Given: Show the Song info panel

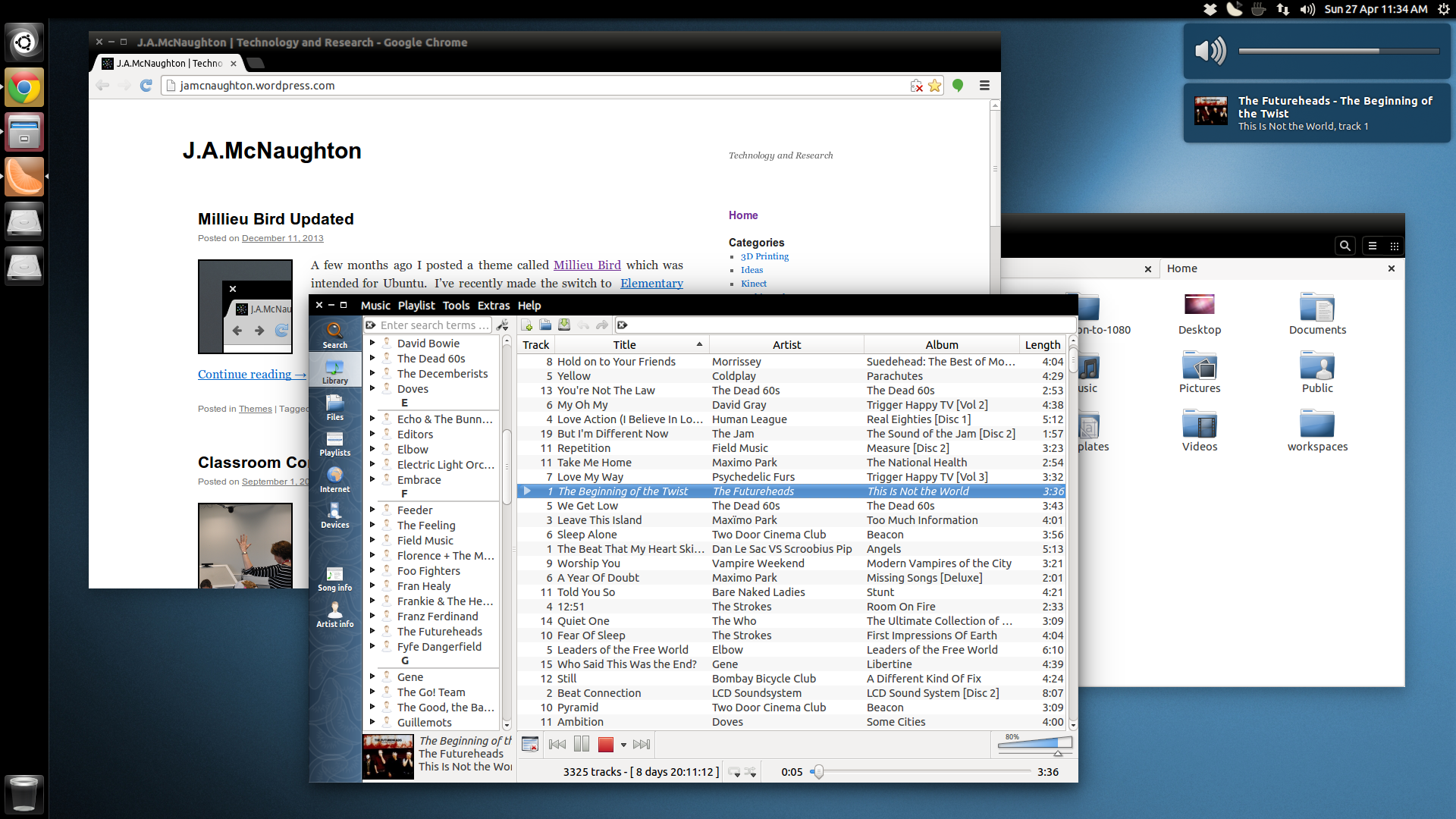Looking at the screenshot, I should 334,579.
